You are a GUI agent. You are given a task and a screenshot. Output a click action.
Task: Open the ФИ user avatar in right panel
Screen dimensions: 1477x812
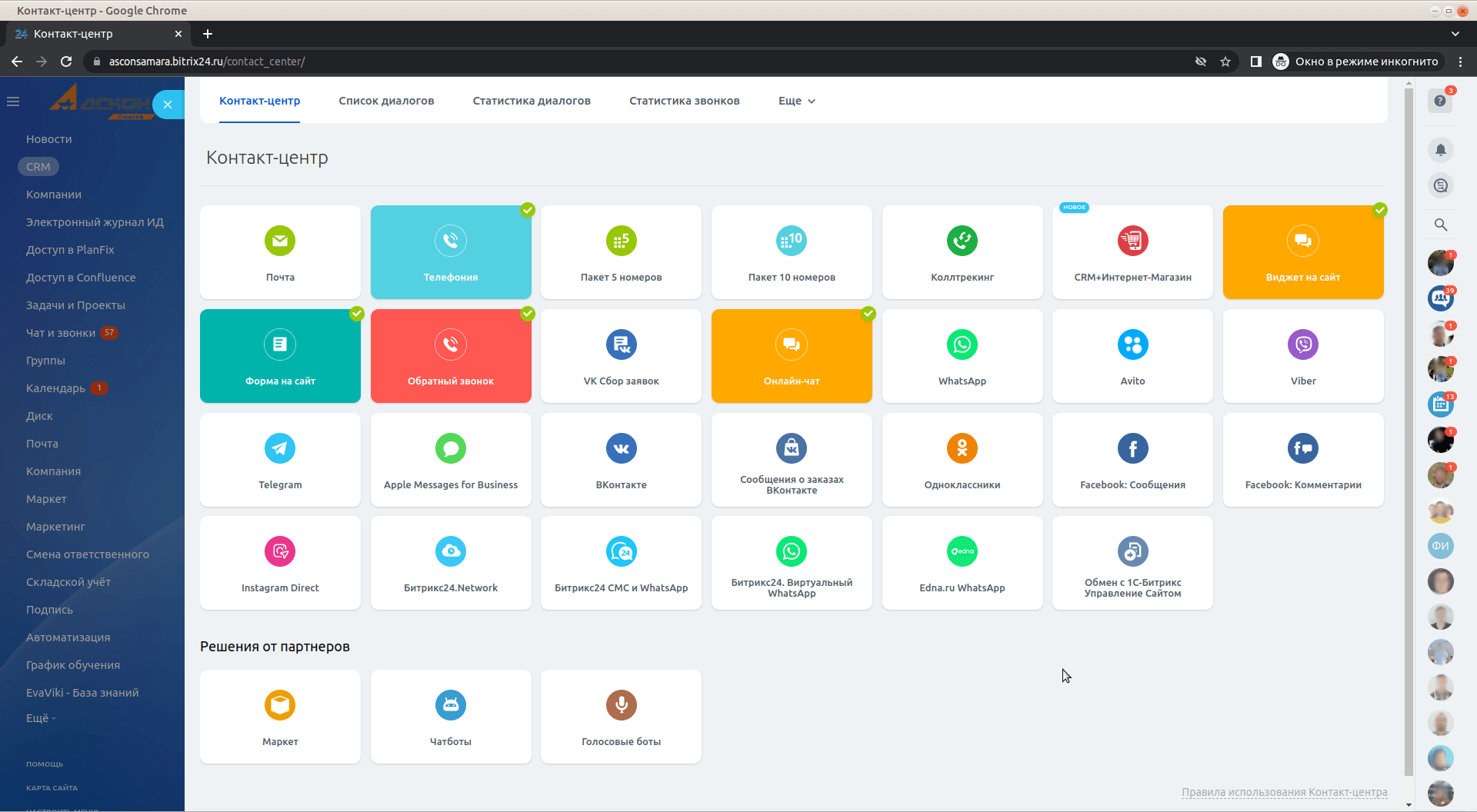coord(1440,546)
